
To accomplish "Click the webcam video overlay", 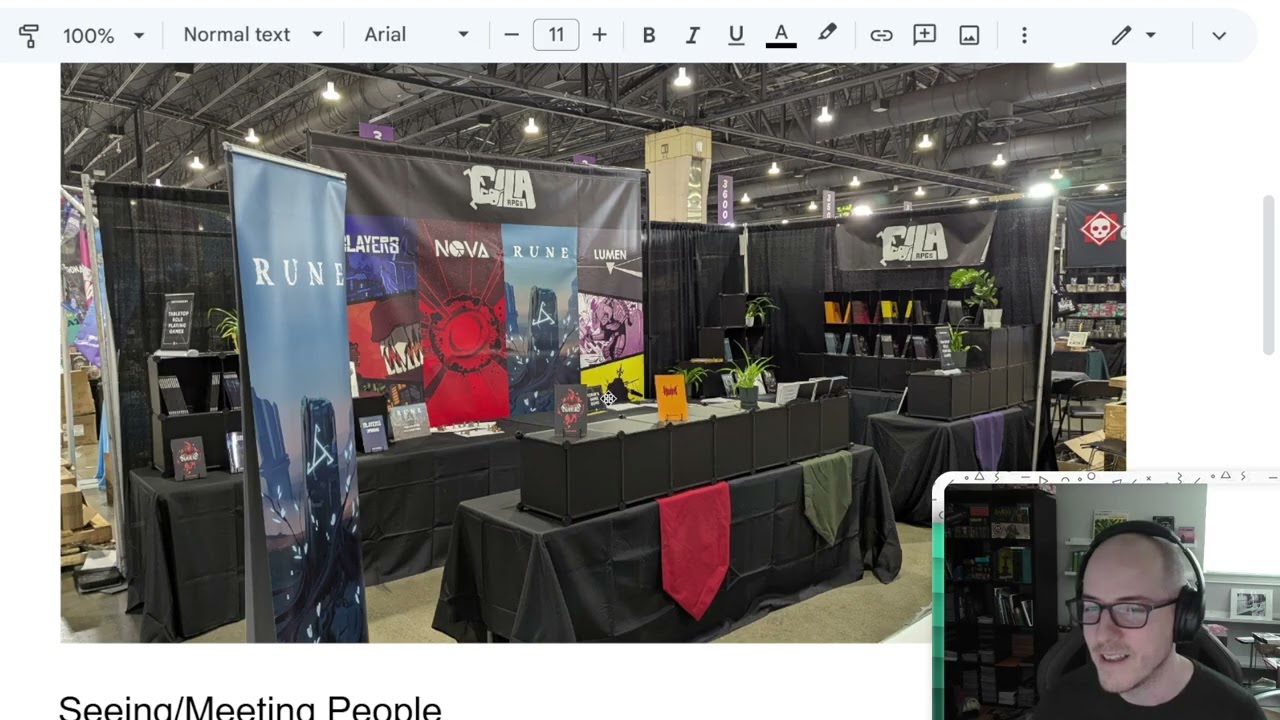I will [x=1106, y=595].
